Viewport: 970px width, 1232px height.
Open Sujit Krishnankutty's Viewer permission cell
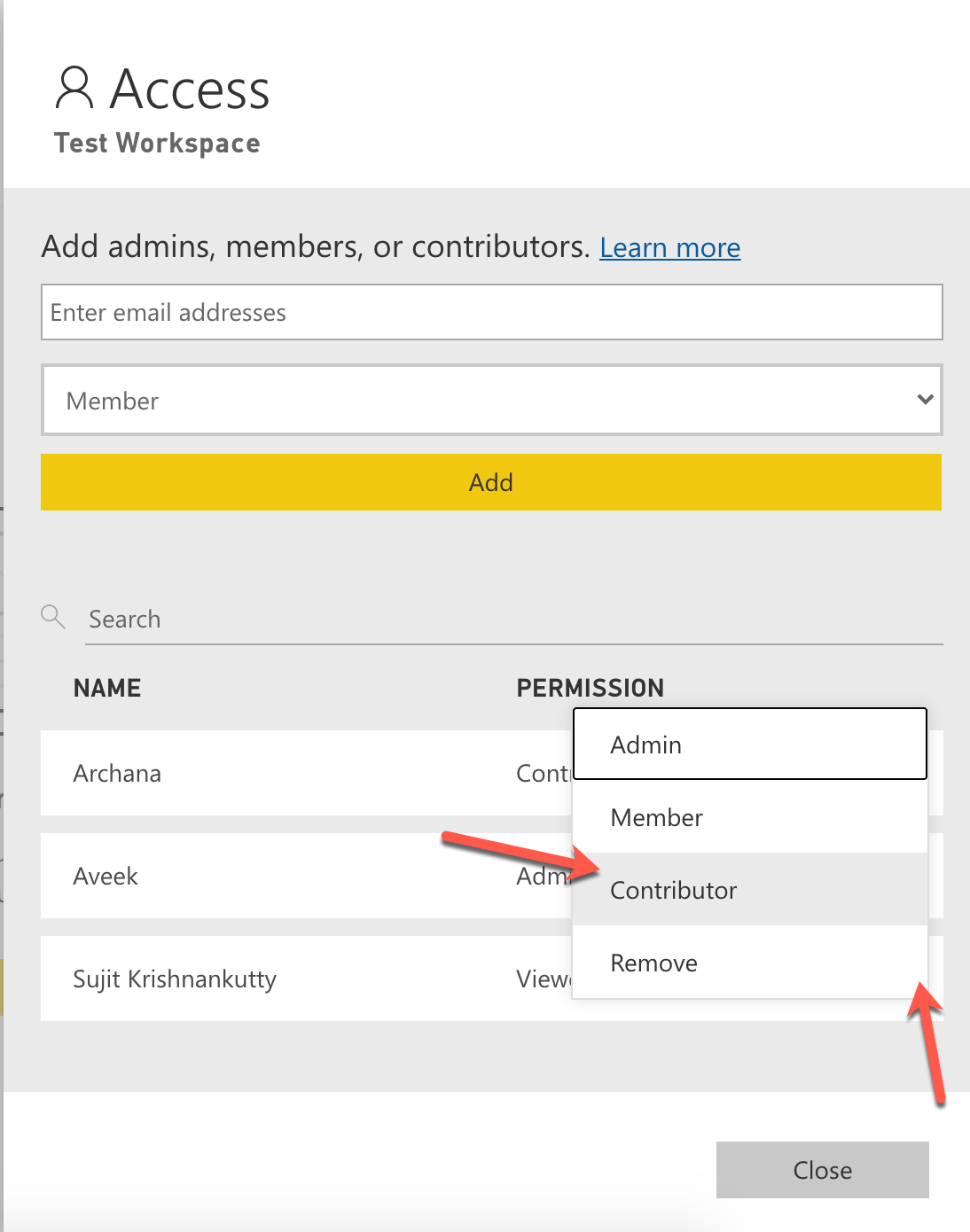pyautogui.click(x=544, y=979)
